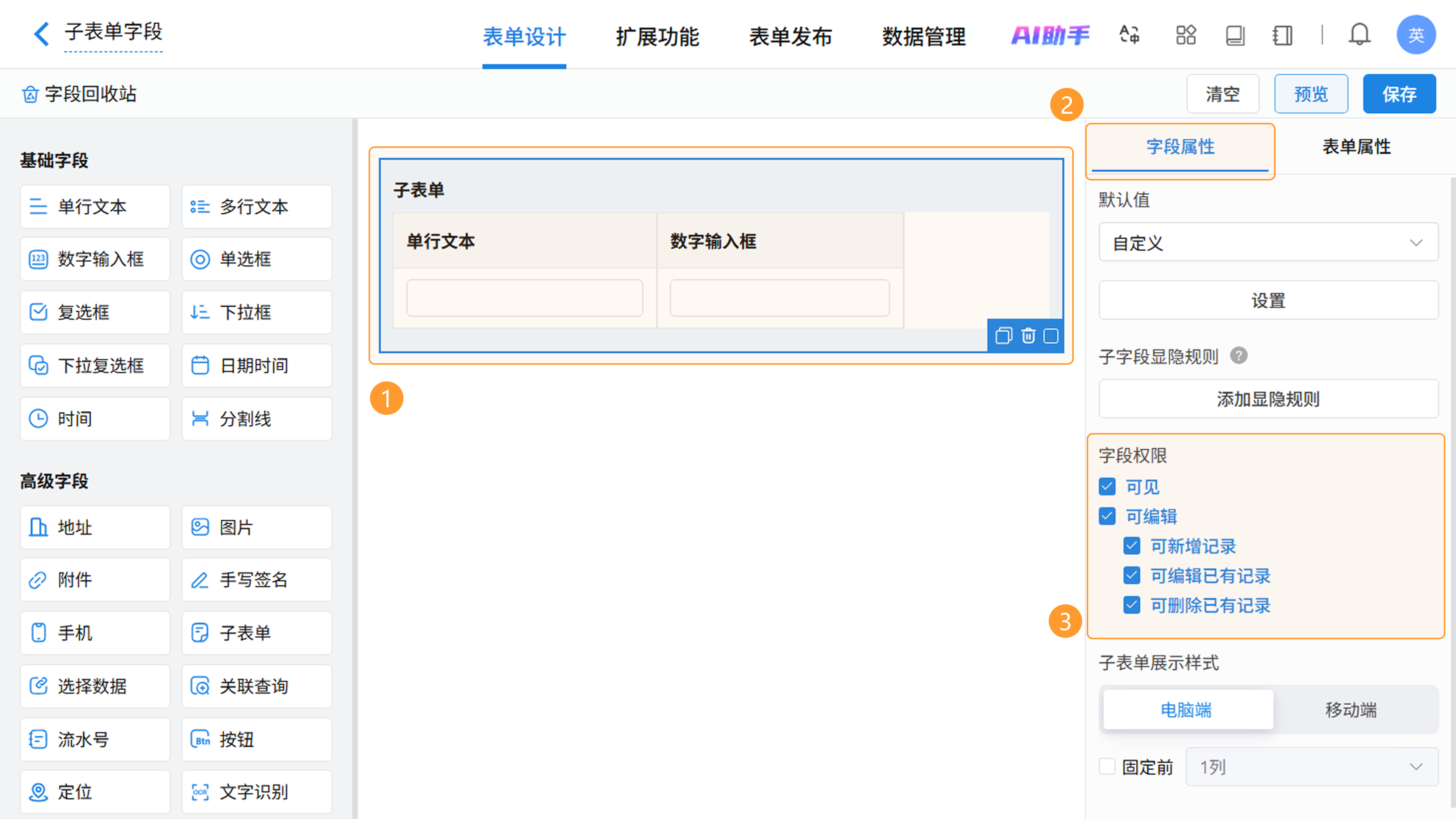Click the back arrow beside 子表单字段

(41, 34)
